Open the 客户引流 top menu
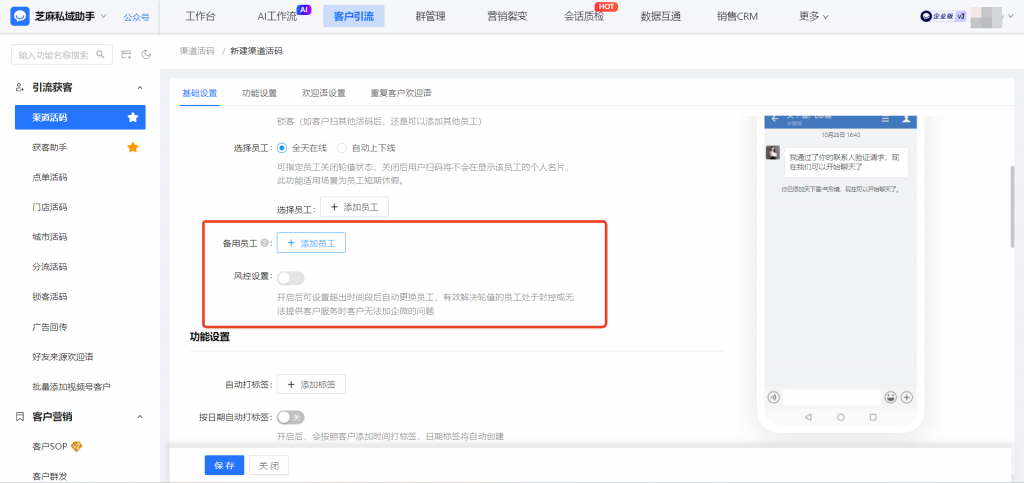 pyautogui.click(x=353, y=16)
